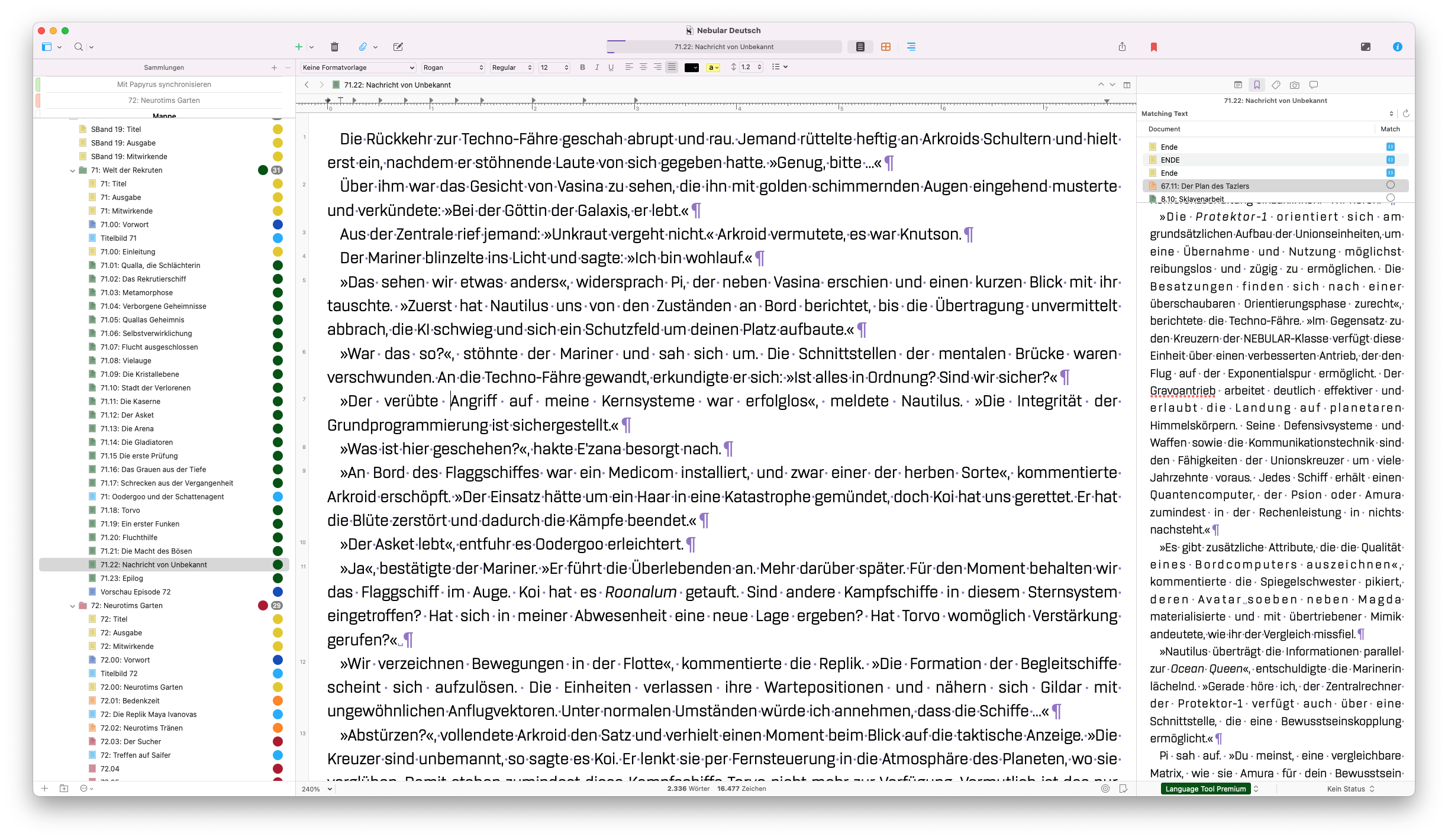The height and width of the screenshot is (840, 1448).
Task: Toggle bold formatting
Action: (x=582, y=67)
